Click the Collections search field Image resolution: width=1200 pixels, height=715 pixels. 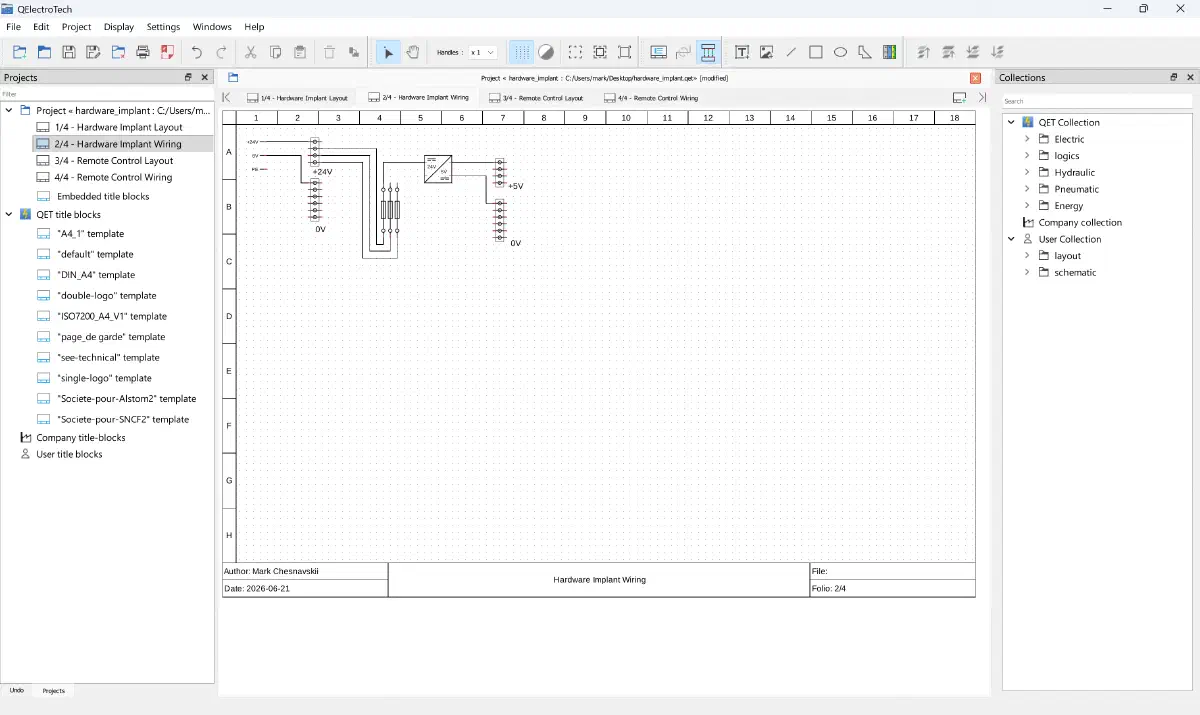tap(1097, 101)
